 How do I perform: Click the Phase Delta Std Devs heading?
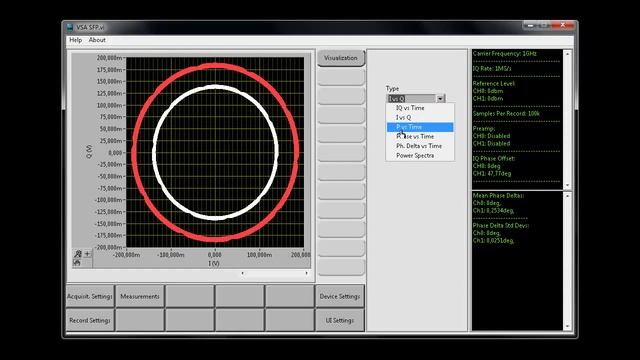click(x=501, y=225)
